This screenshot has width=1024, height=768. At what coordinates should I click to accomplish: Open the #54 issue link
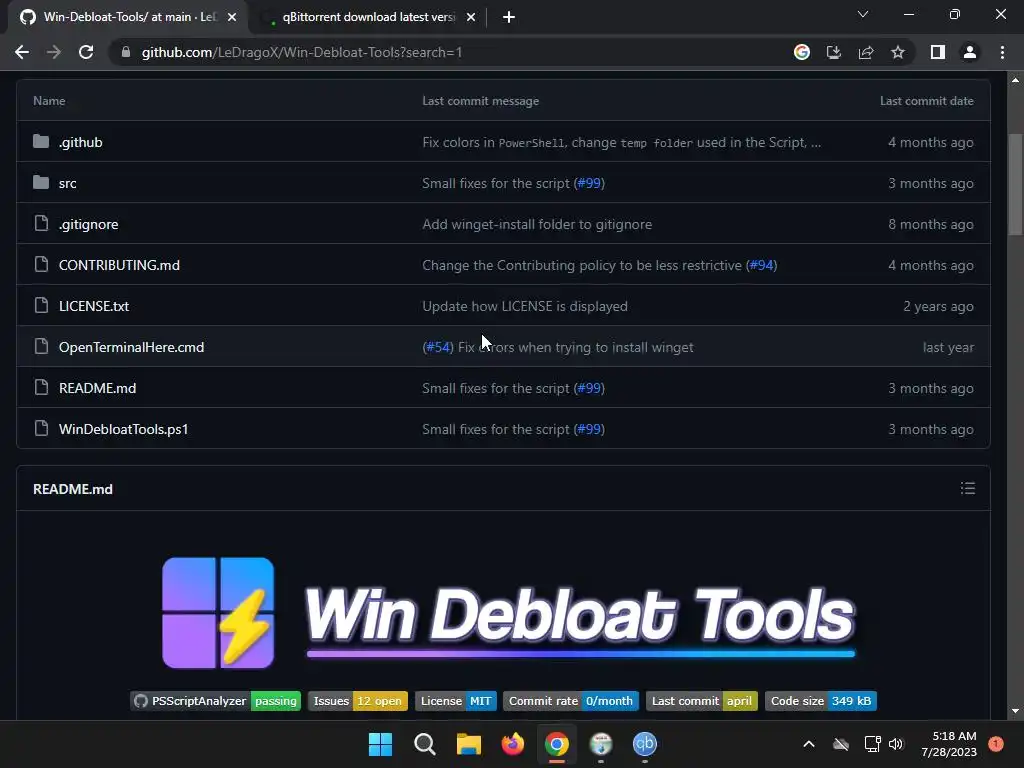pyautogui.click(x=438, y=347)
